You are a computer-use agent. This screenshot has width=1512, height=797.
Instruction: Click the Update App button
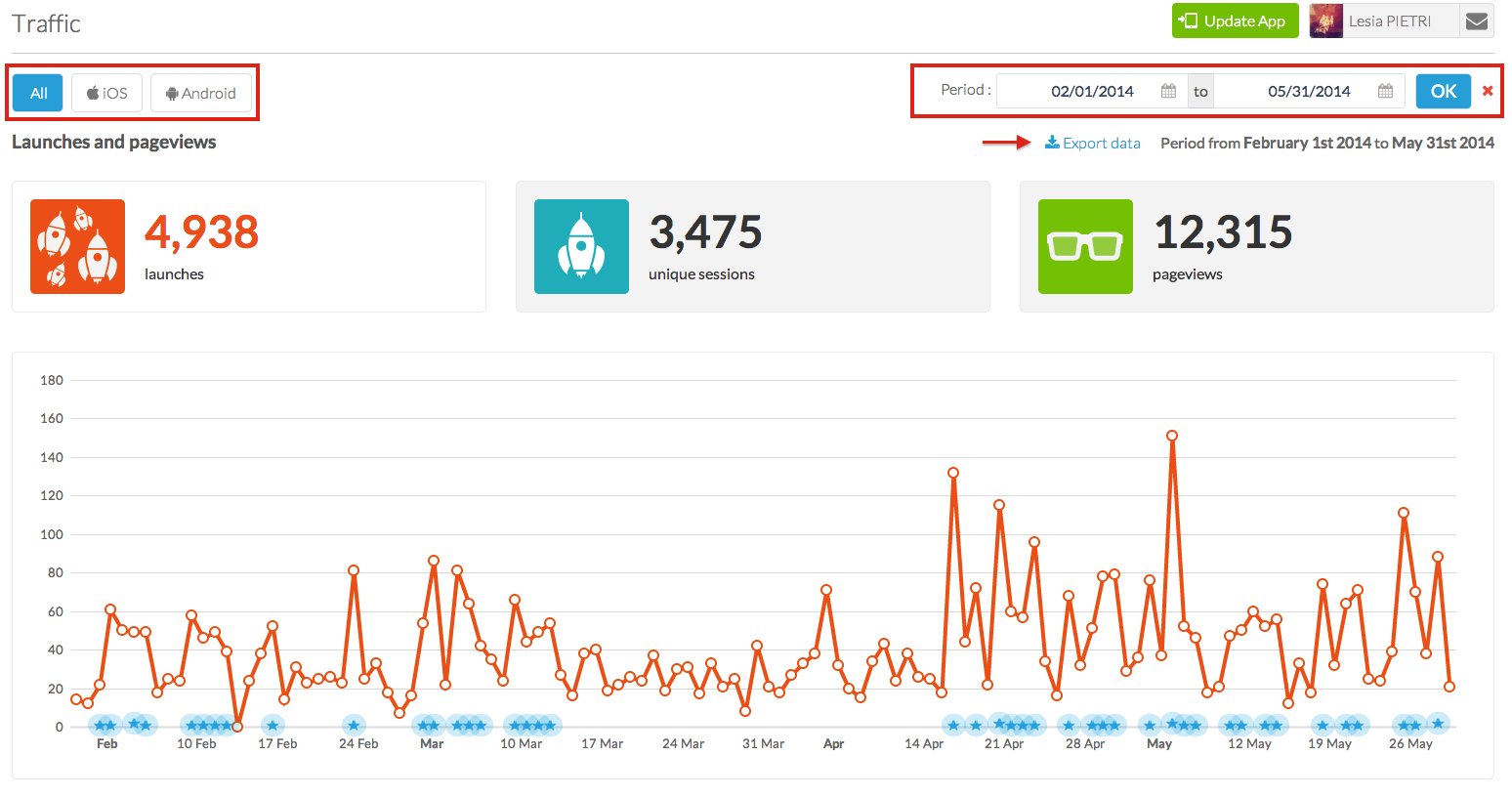pos(1235,21)
